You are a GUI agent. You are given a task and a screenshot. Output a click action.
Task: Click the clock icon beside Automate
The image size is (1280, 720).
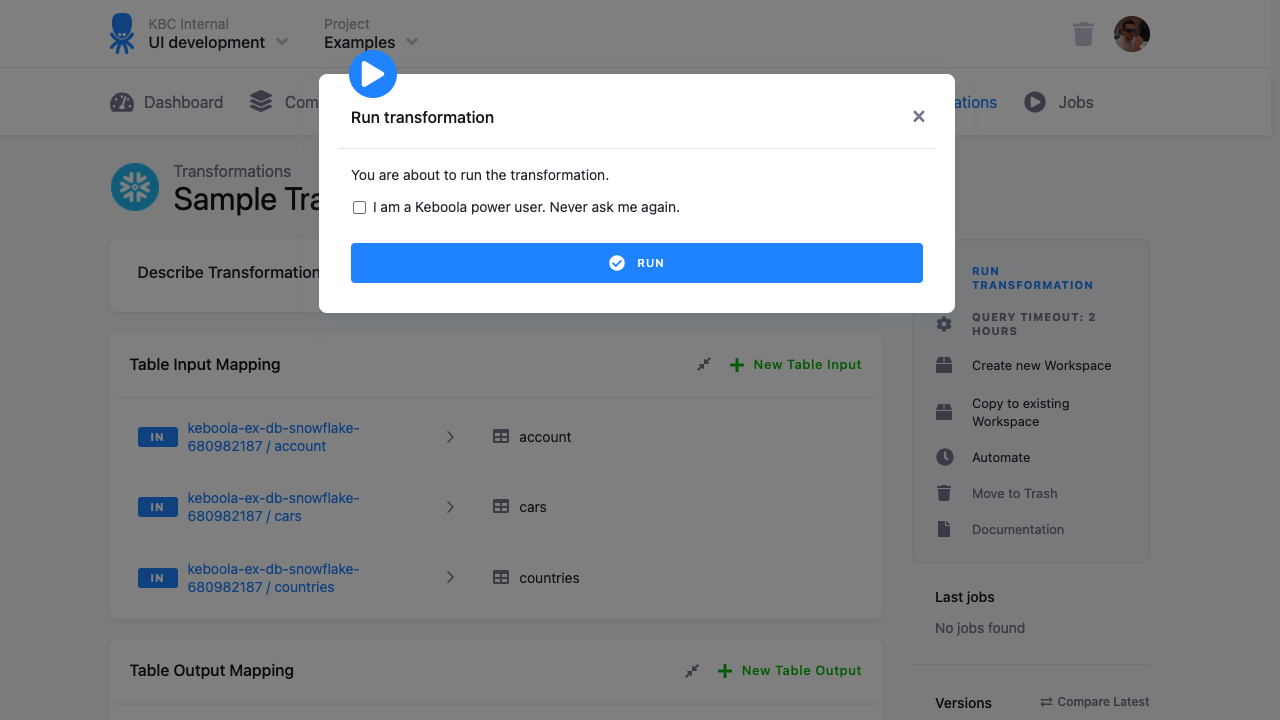tap(944, 457)
